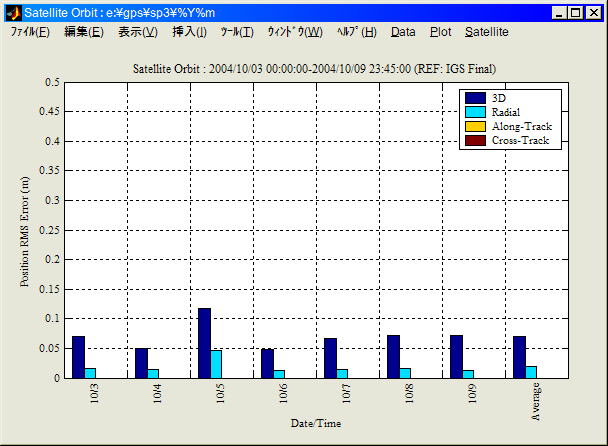Open the ウィンドウ(W) menu

coord(295,32)
